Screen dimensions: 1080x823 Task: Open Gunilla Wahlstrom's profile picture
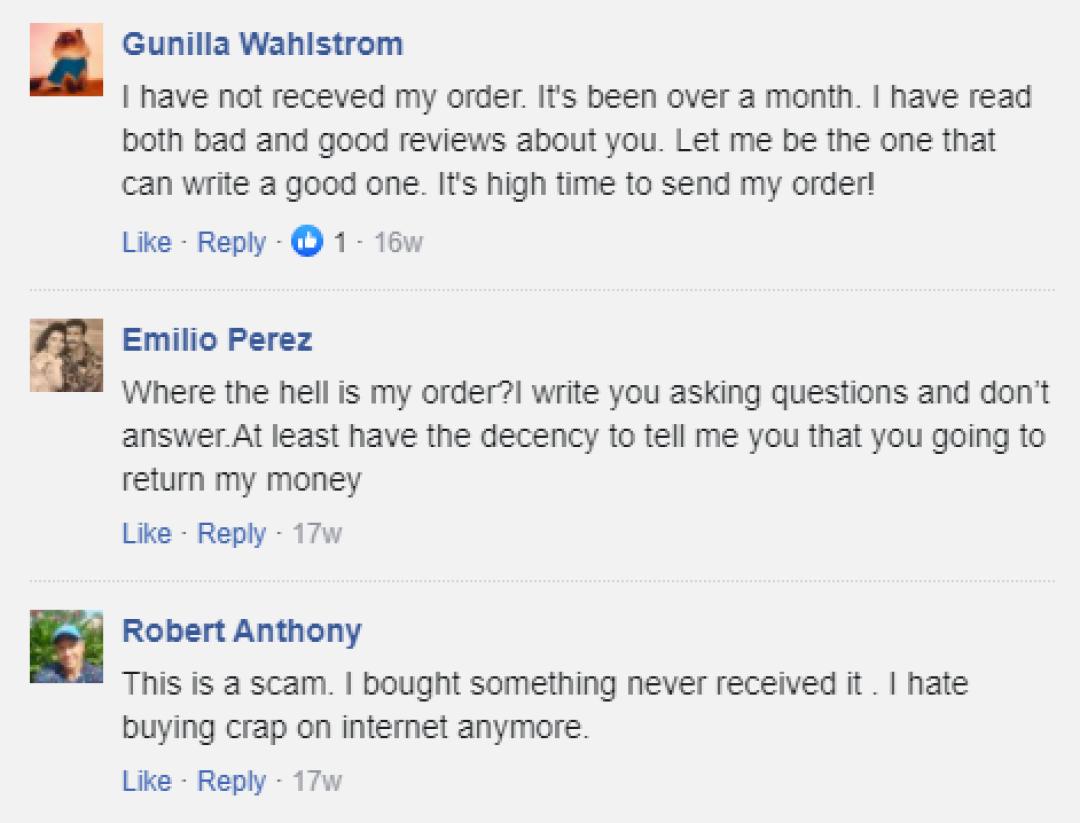66,60
